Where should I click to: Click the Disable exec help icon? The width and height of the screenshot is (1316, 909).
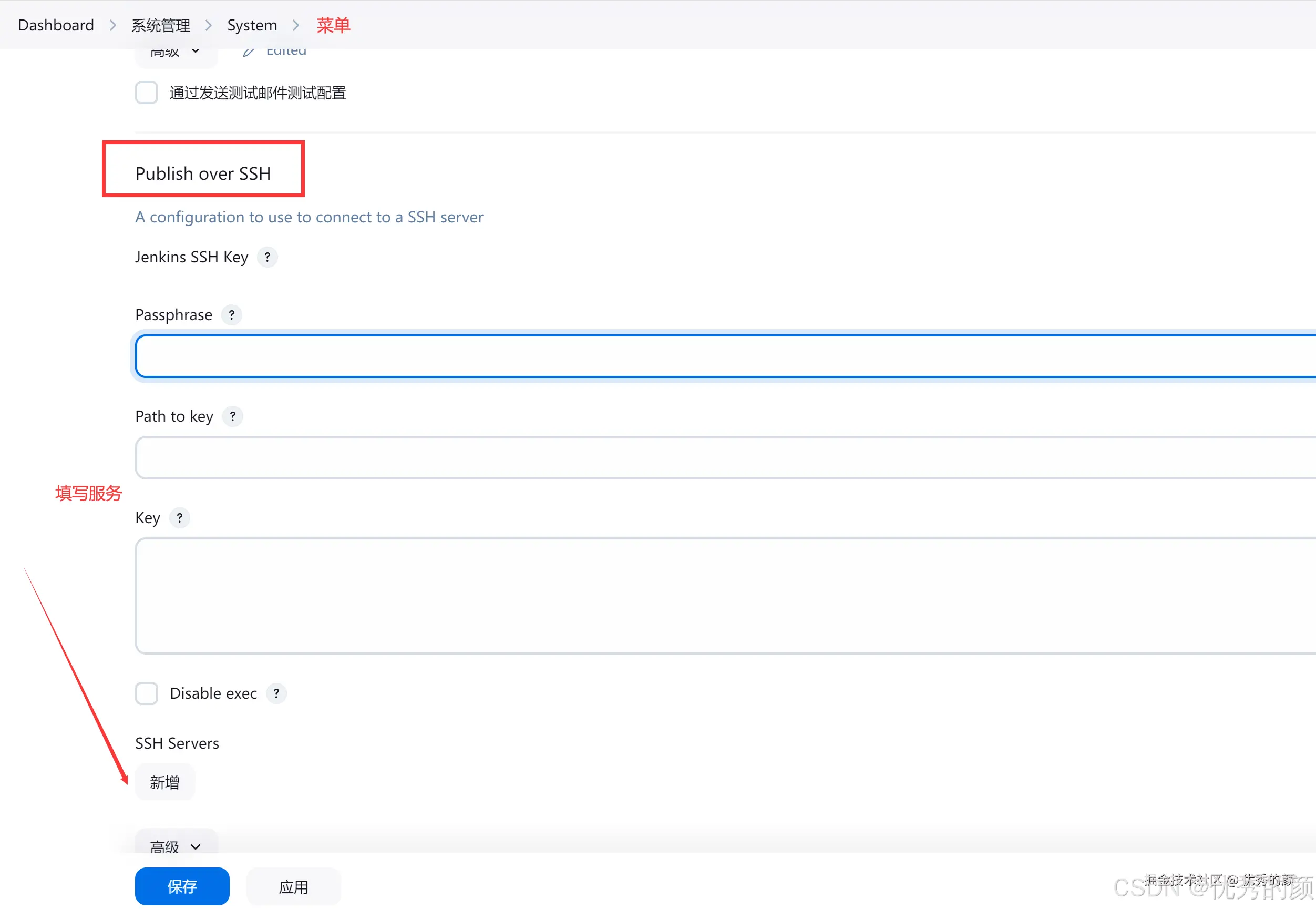[x=276, y=693]
